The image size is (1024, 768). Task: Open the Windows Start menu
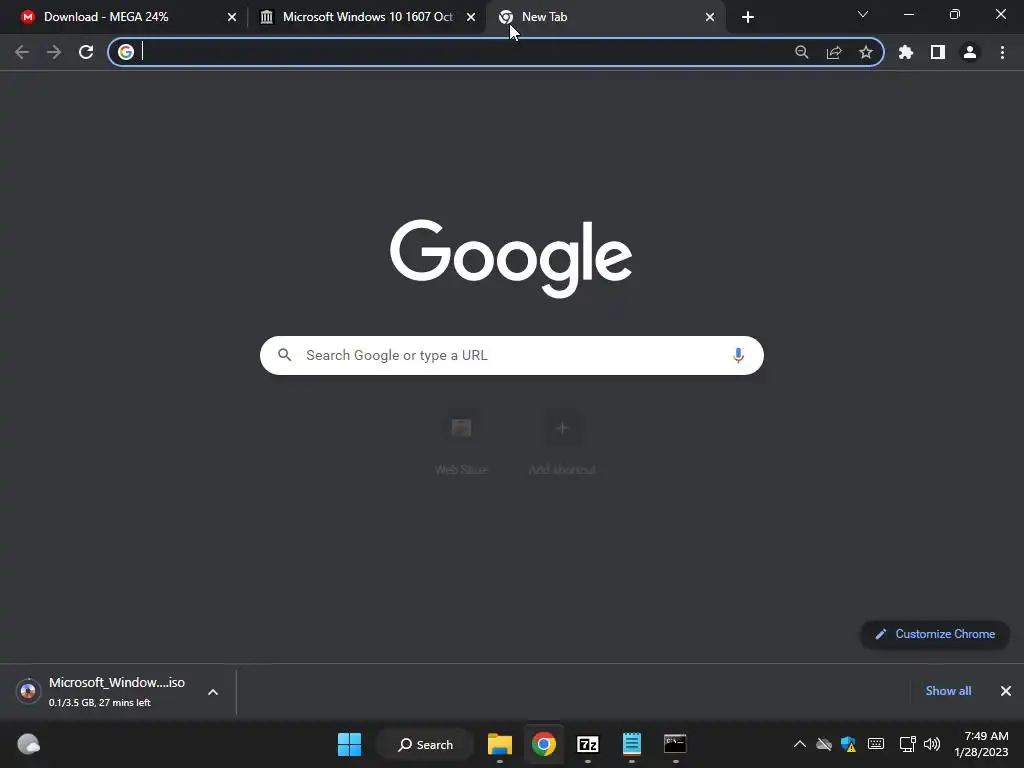pyautogui.click(x=349, y=744)
